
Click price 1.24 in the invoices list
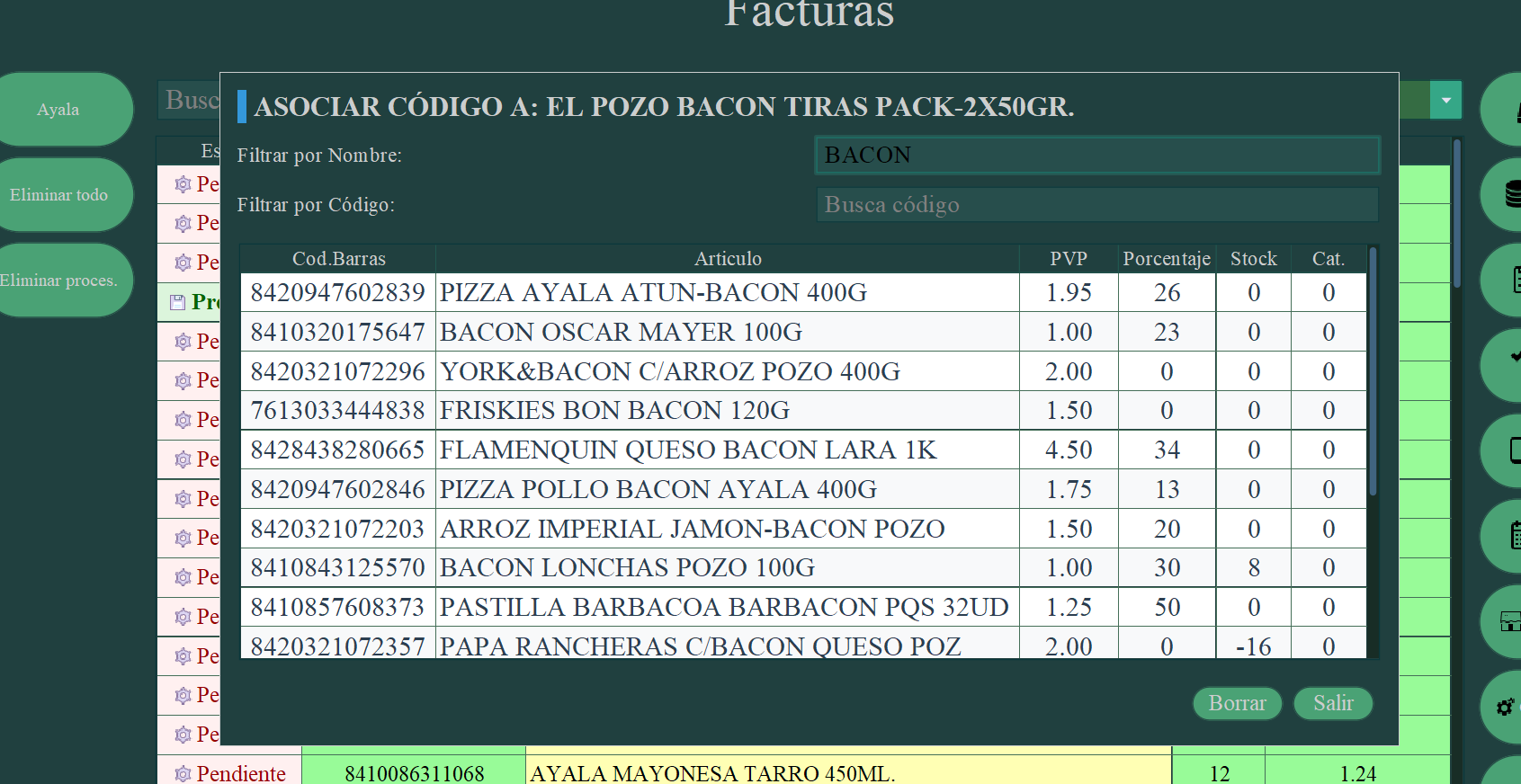1358,773
